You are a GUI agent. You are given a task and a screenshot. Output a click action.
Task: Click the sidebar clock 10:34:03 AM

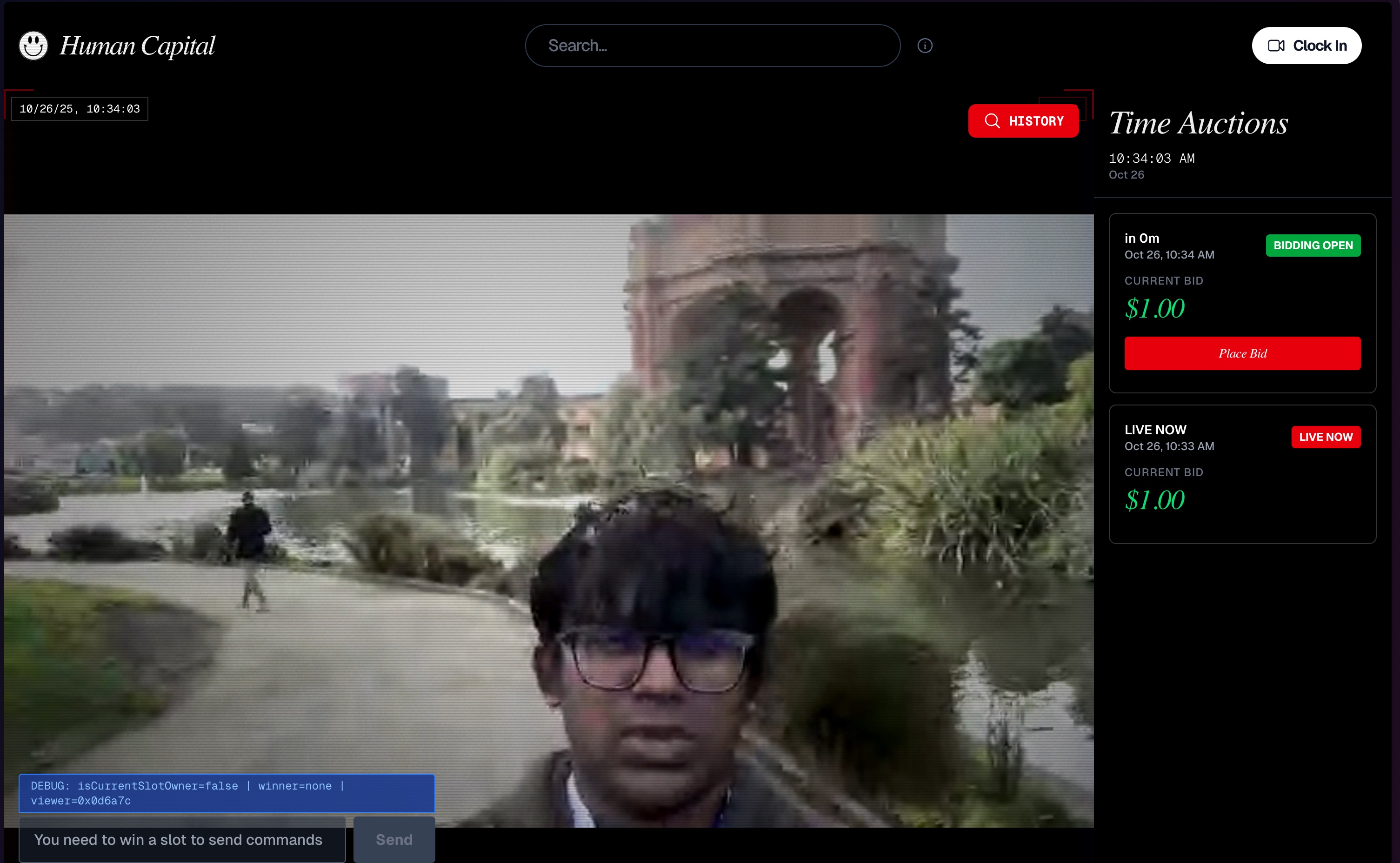(x=1151, y=159)
